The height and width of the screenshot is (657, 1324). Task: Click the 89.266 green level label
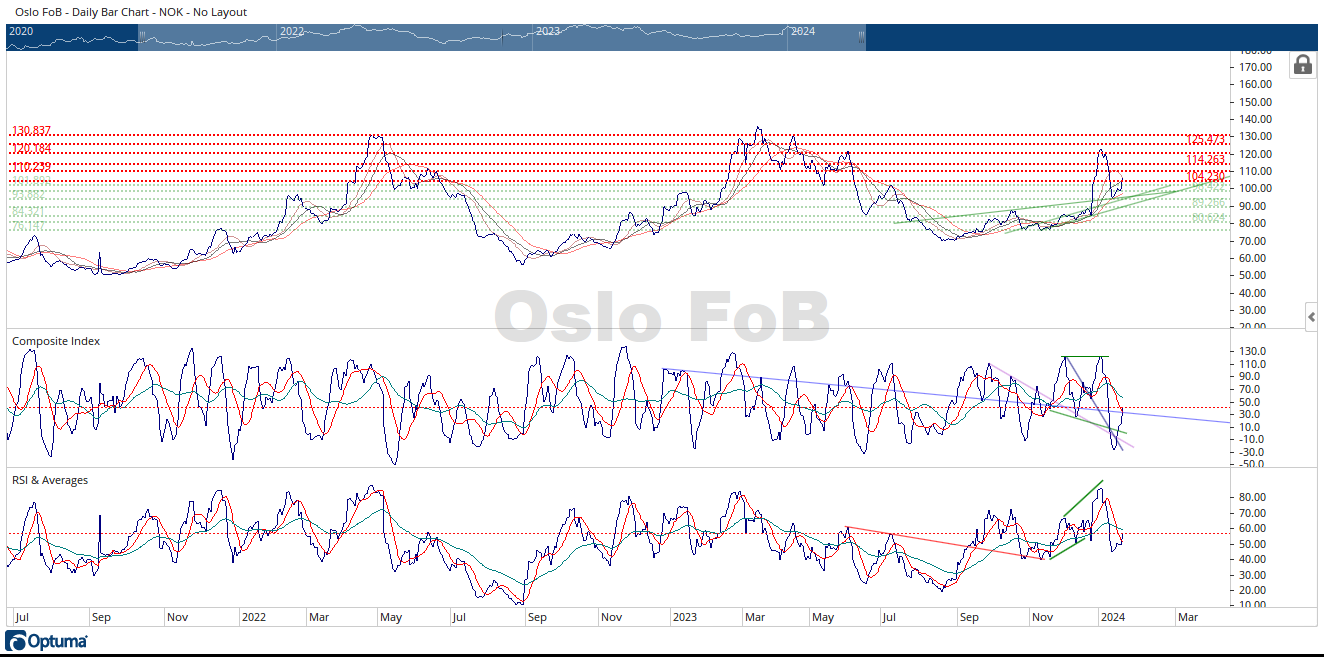[x=1208, y=203]
